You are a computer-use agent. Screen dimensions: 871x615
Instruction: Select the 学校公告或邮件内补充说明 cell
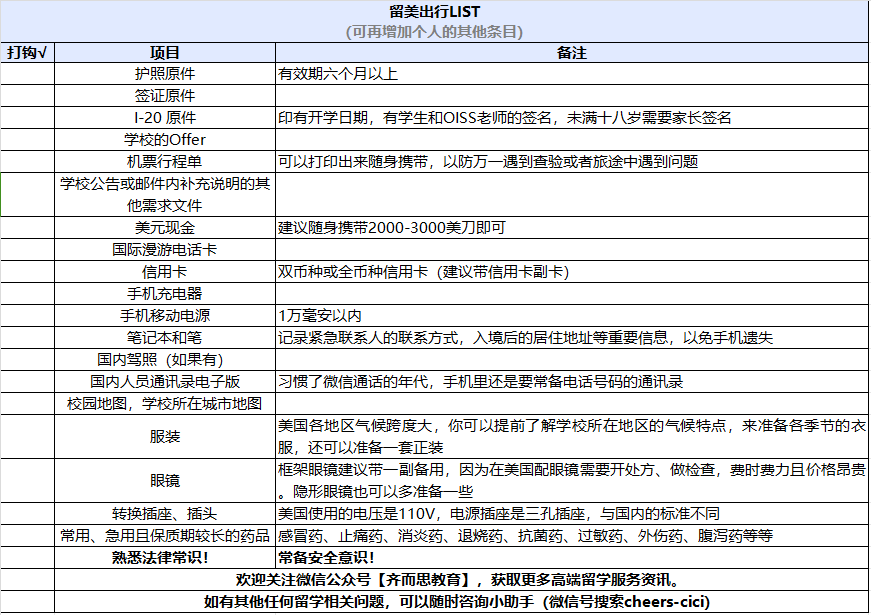(165, 194)
